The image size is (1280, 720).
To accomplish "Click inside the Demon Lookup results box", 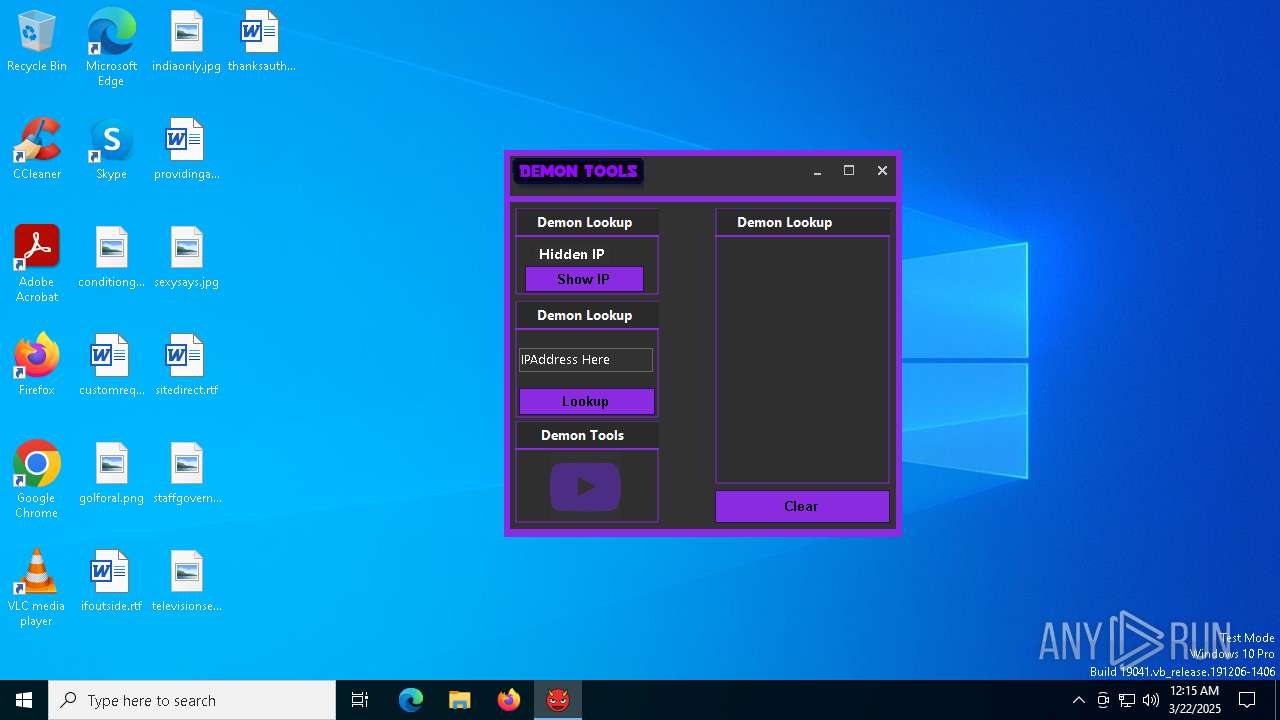I will (x=802, y=360).
